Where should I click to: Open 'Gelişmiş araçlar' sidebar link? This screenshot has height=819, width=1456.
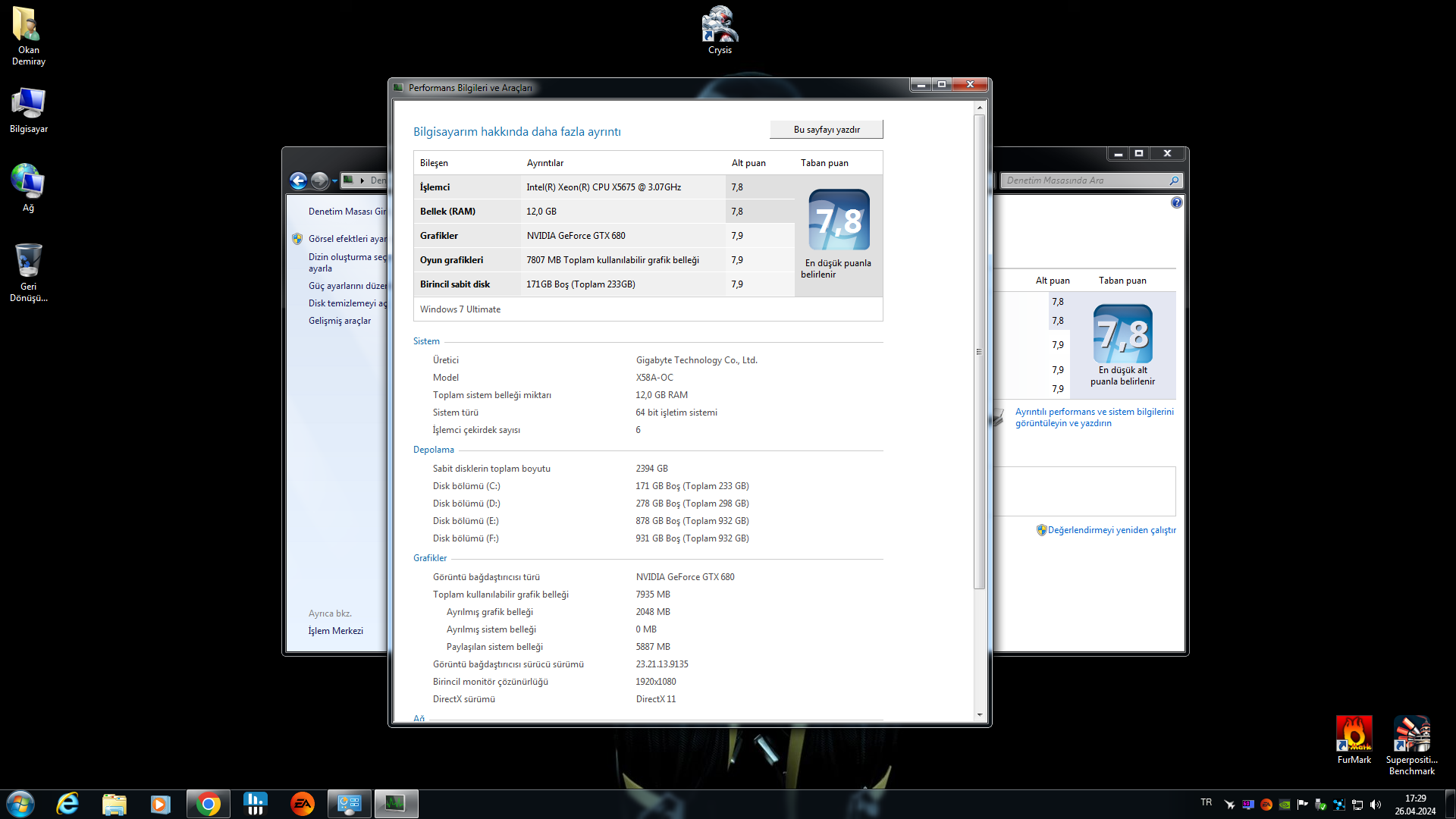[339, 321]
